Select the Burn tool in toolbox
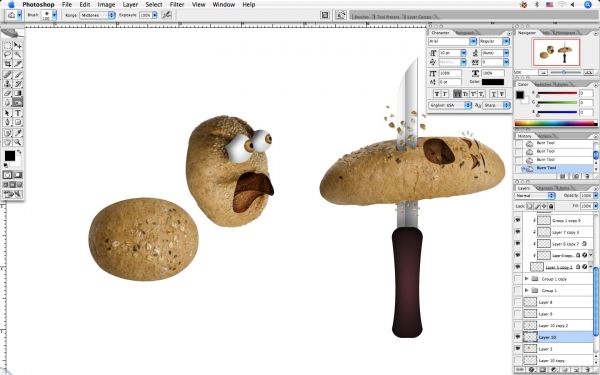The image size is (600, 375). tap(18, 102)
